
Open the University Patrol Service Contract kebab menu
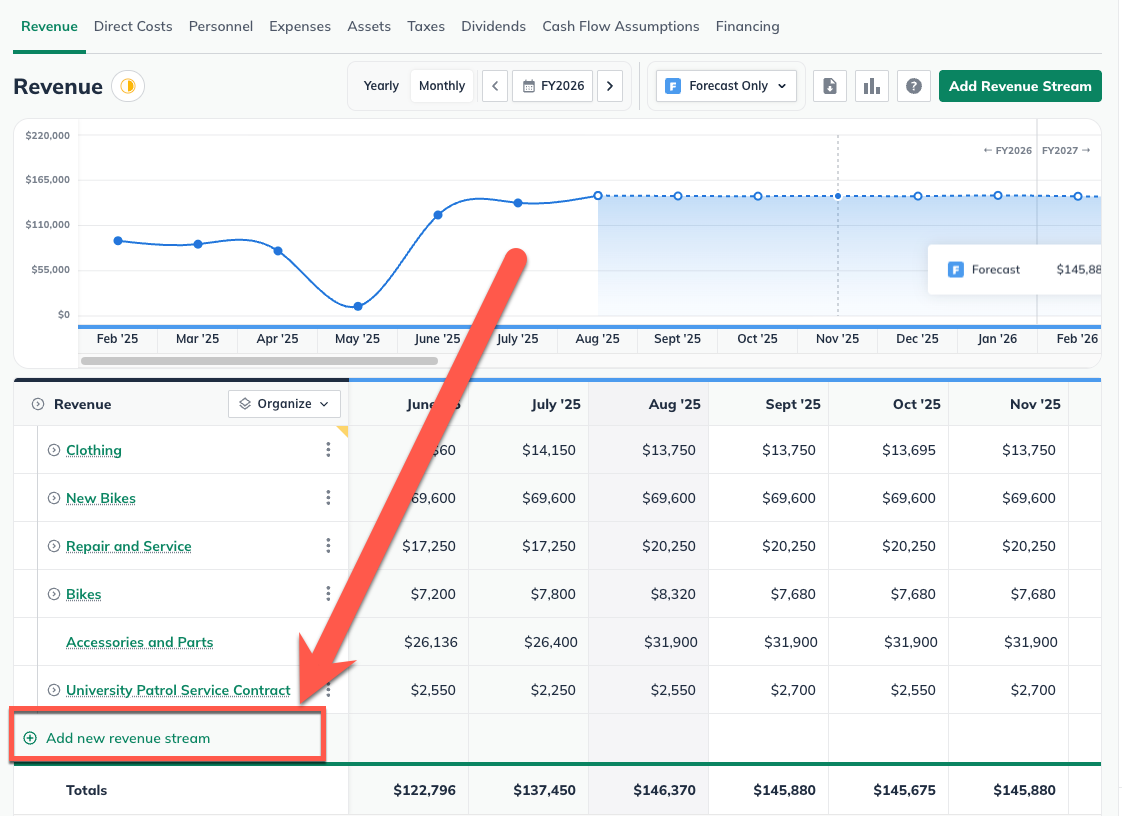coord(328,690)
